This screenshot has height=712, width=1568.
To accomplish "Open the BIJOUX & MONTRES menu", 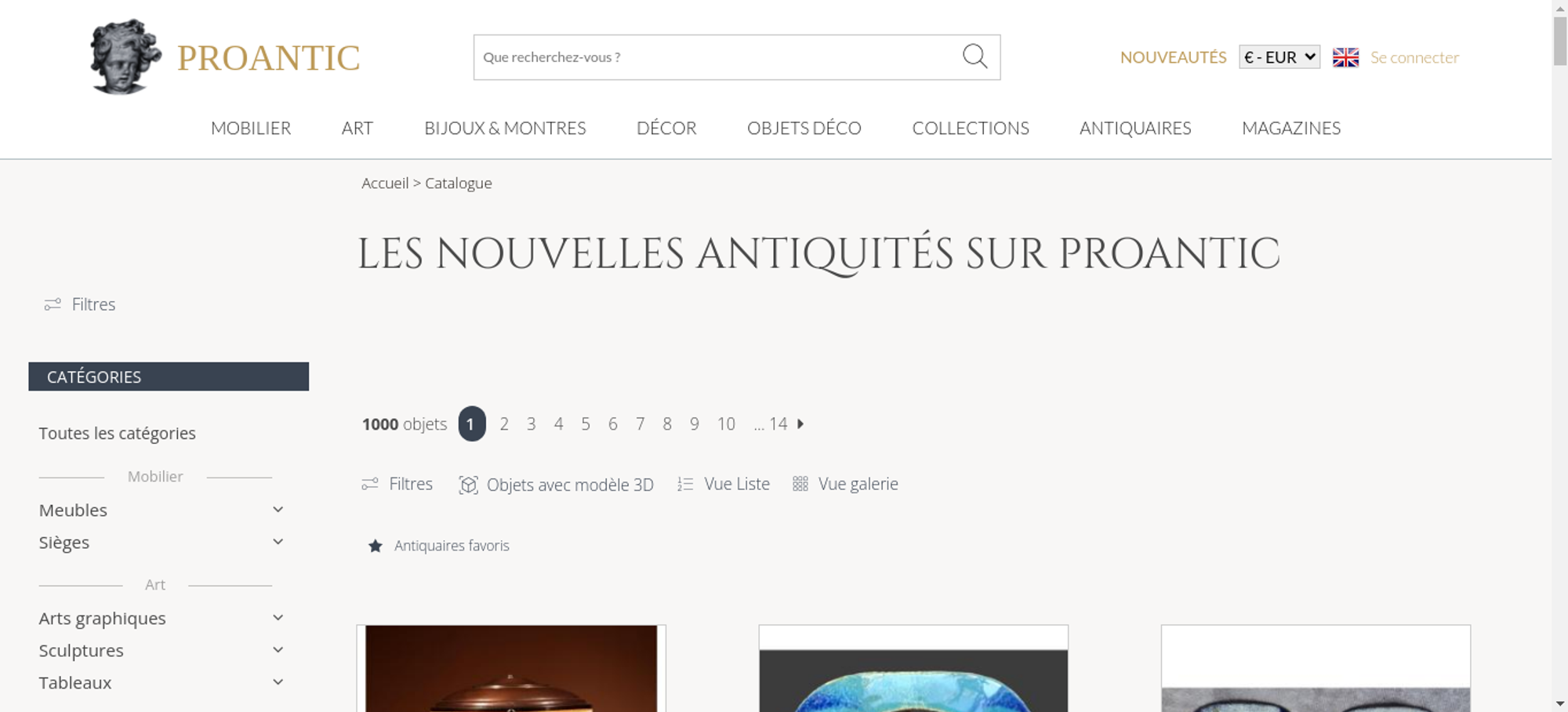I will tap(505, 128).
